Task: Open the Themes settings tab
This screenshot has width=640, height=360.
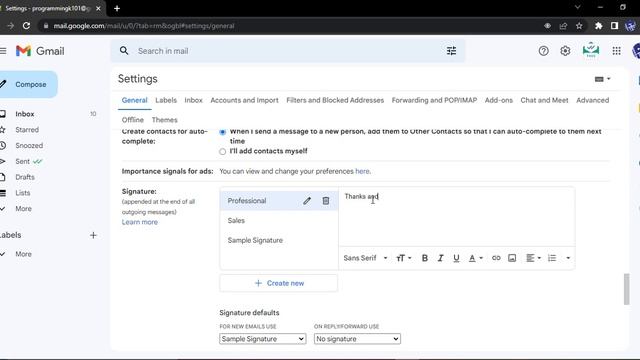Action: tap(164, 120)
